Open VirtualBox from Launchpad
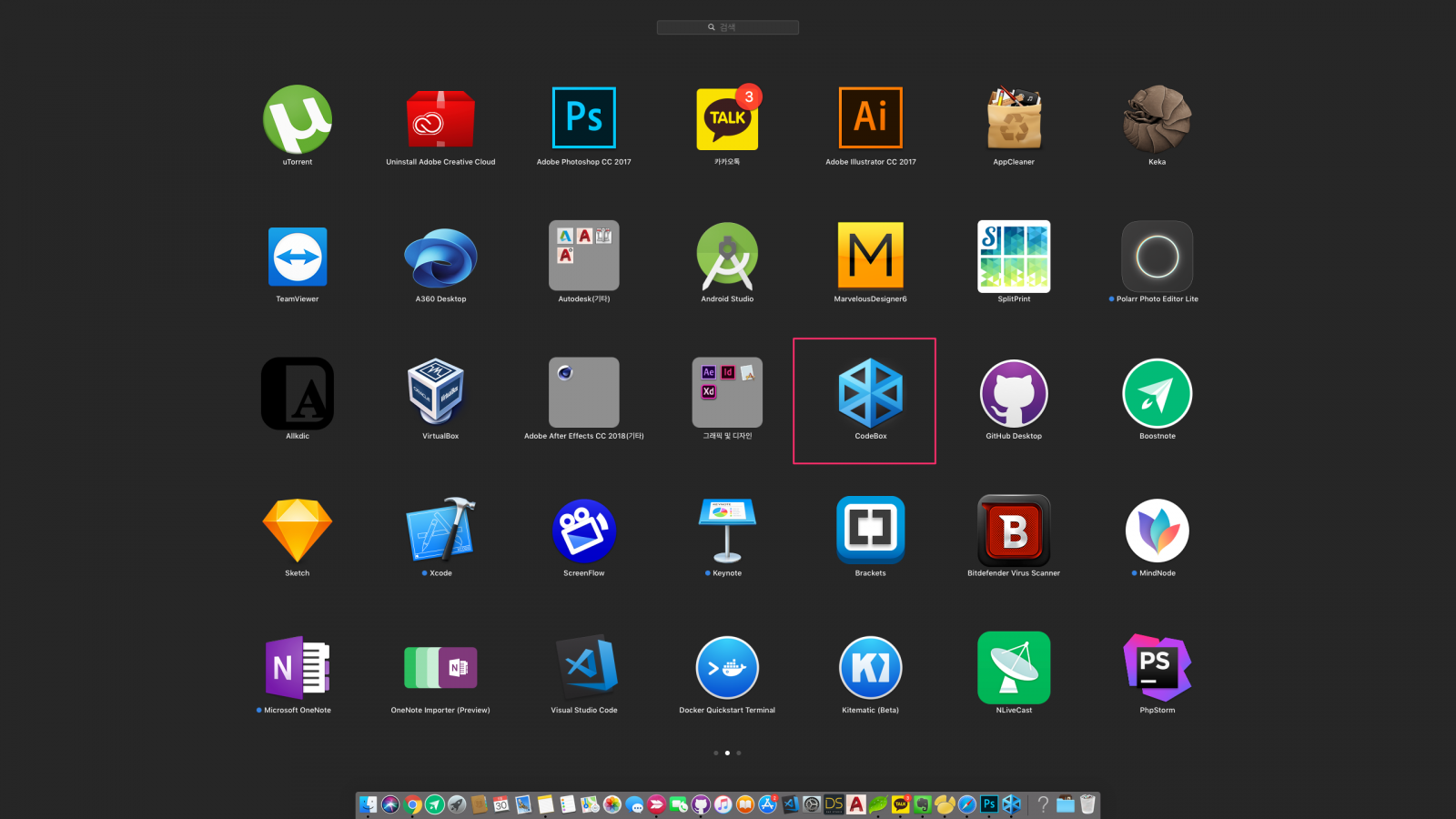 coord(440,394)
